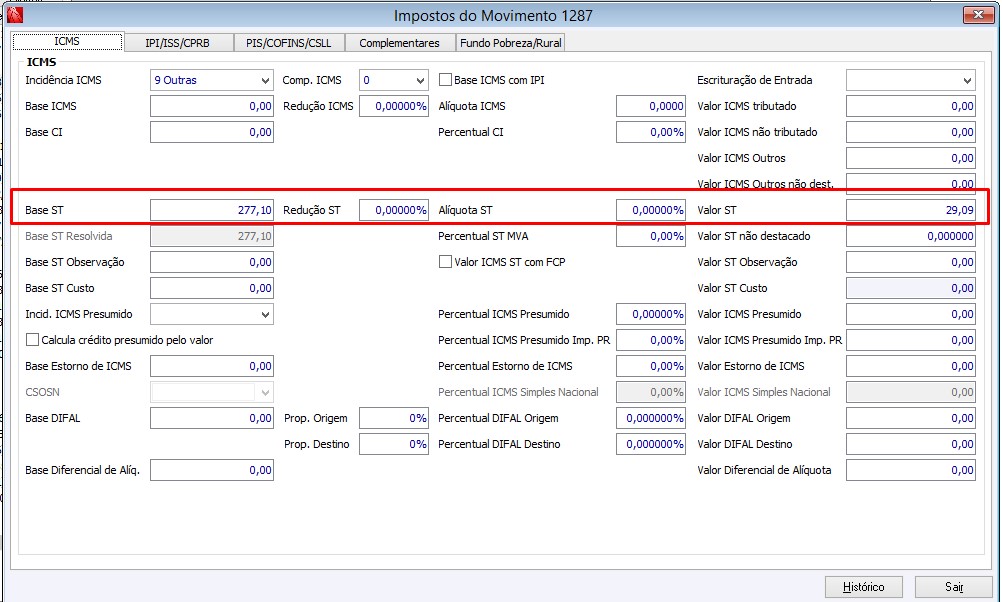Check Calcula crédito presumido pelo valor
Image resolution: width=1002 pixels, height=602 pixels.
32,340
